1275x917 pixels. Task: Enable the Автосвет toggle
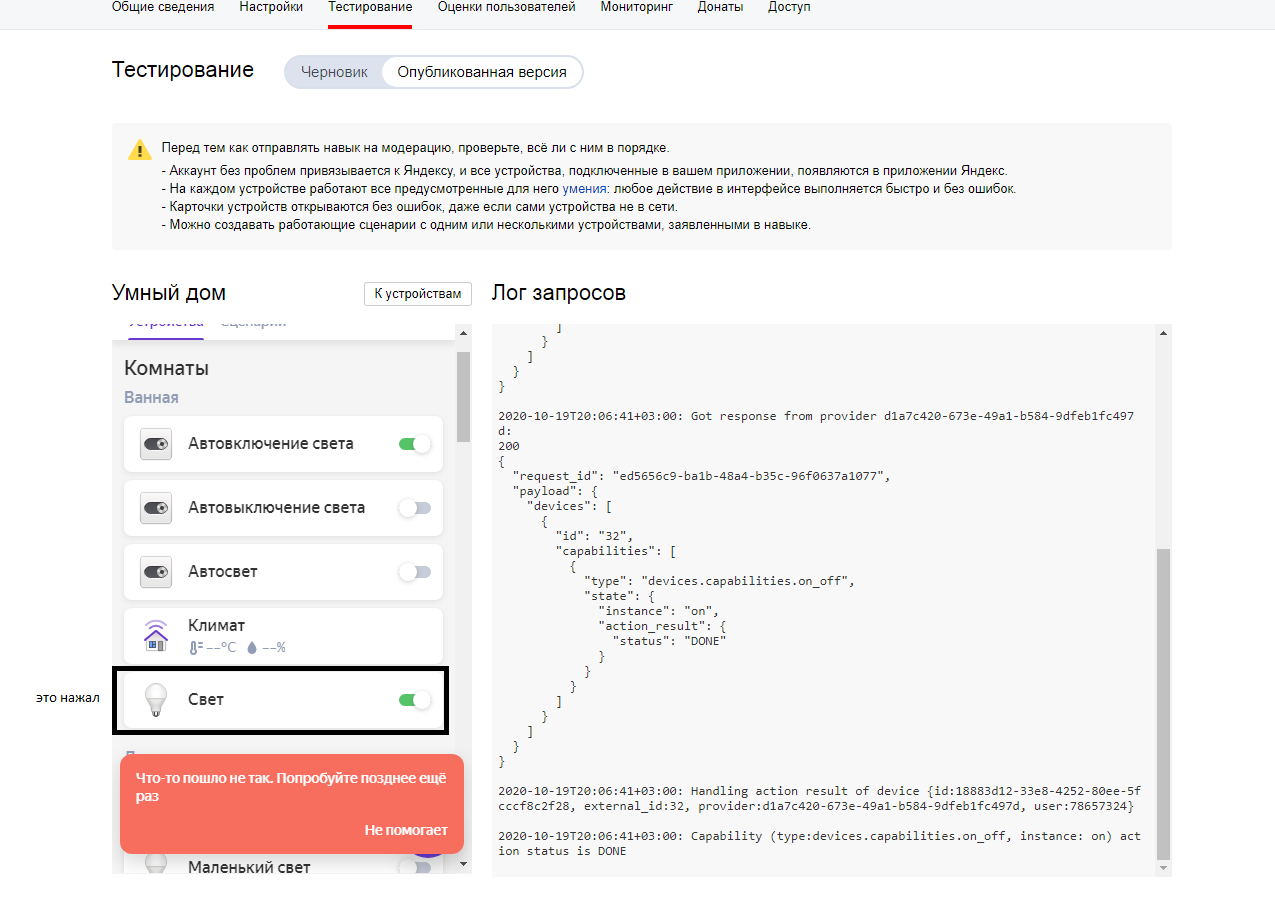coord(414,572)
